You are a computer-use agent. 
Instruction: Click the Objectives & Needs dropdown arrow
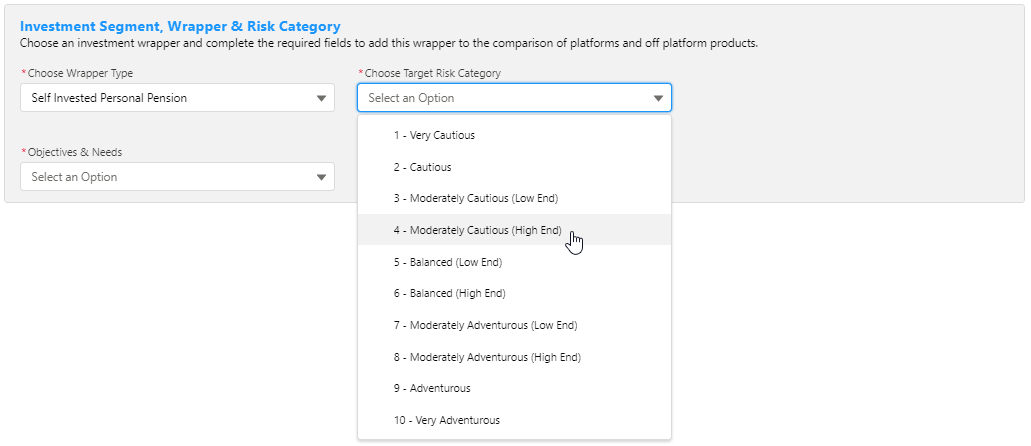tap(321, 177)
